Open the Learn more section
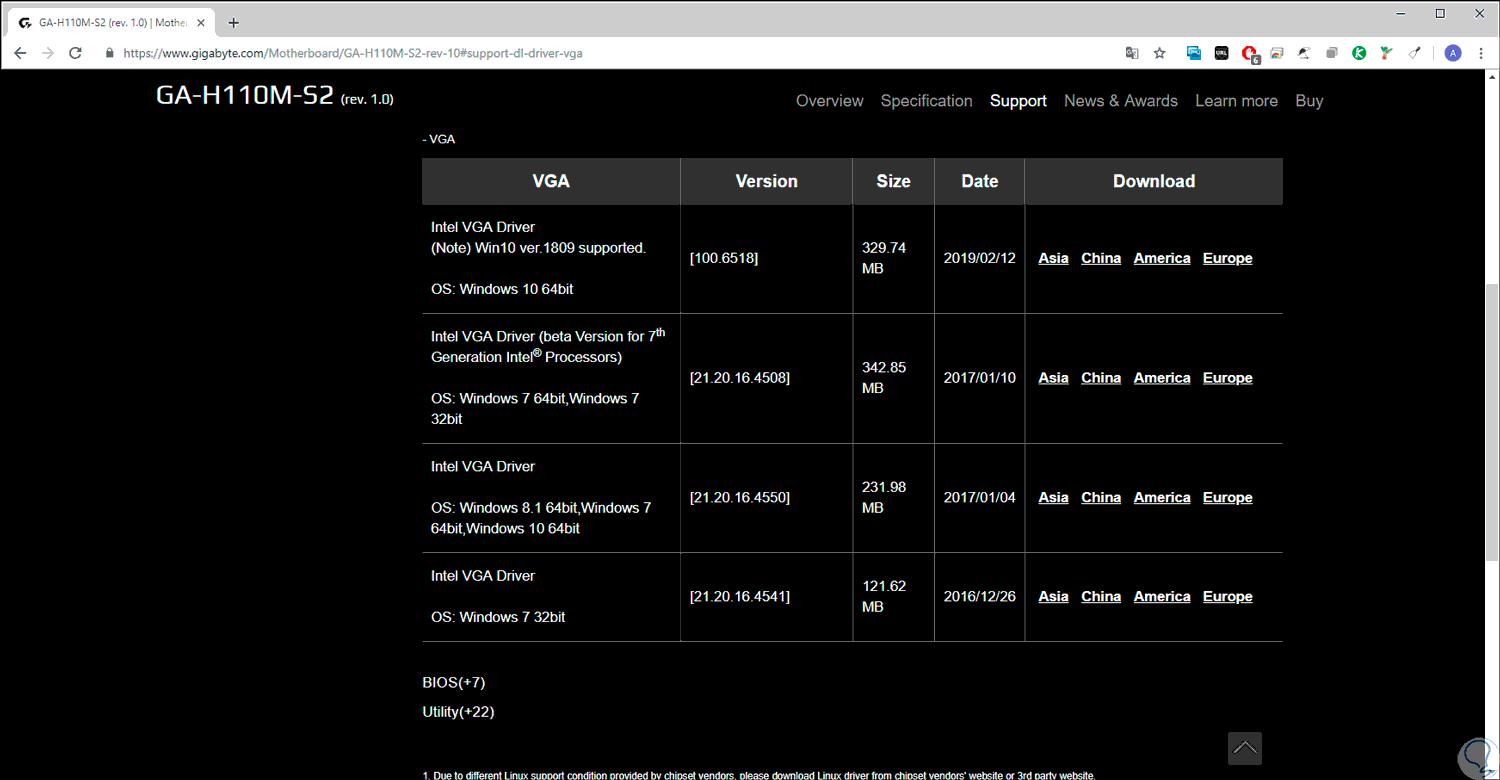The image size is (1500, 780). coord(1236,101)
